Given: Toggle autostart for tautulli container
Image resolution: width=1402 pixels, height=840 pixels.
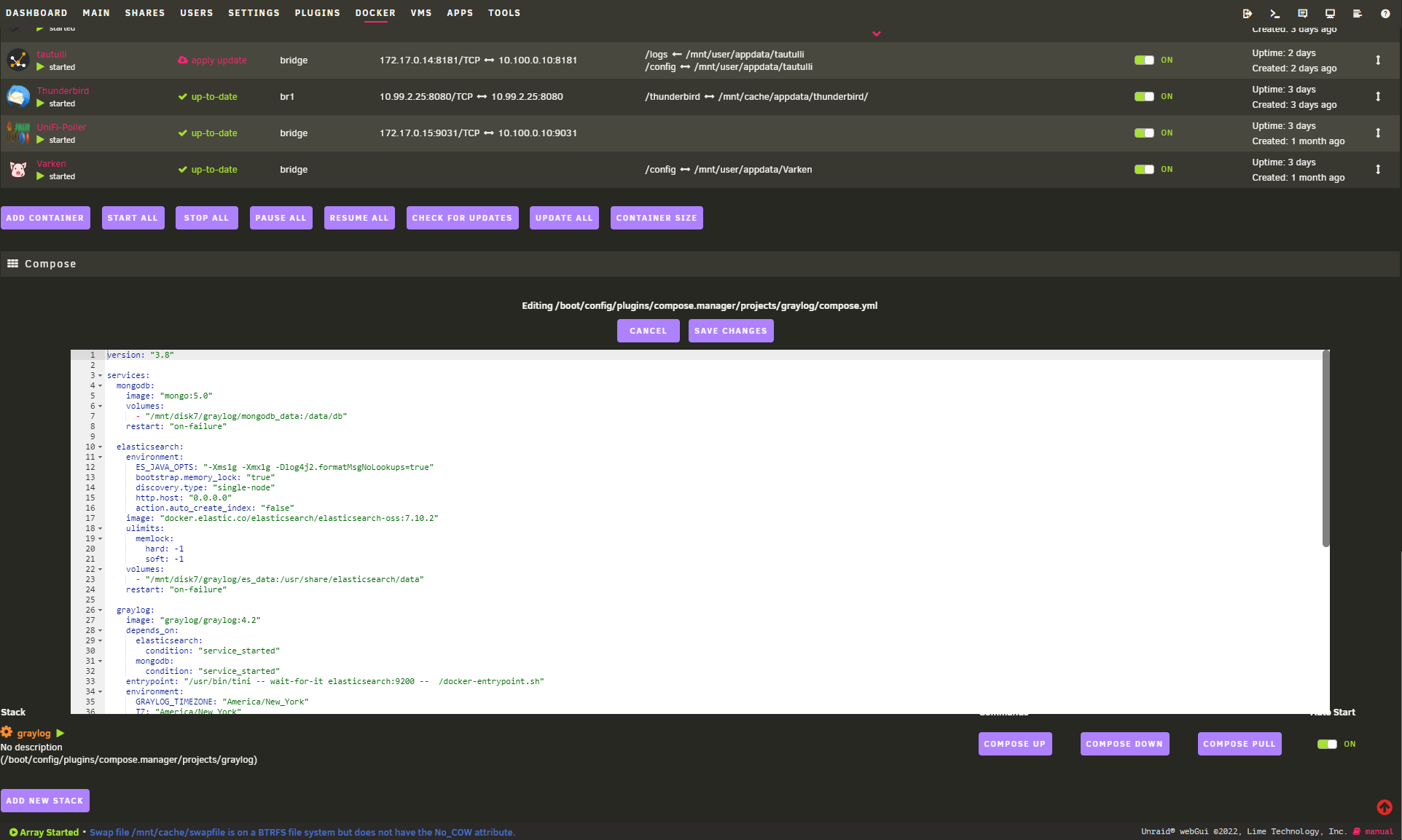Looking at the screenshot, I should (x=1144, y=60).
